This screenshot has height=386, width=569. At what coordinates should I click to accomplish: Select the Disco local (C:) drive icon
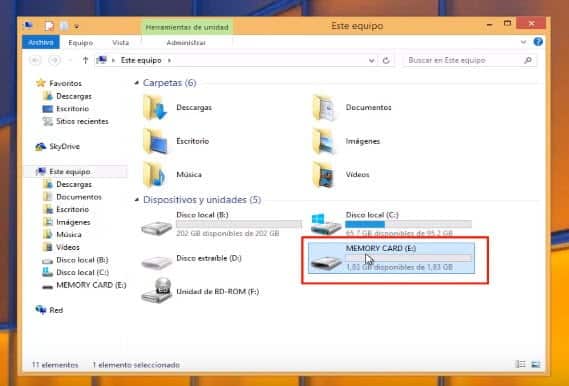(326, 224)
